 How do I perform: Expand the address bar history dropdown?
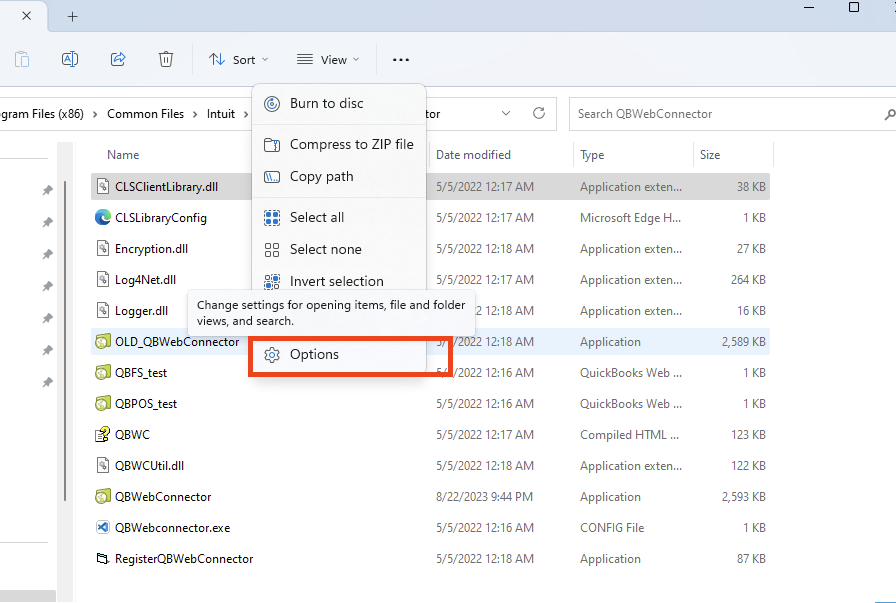pos(506,113)
